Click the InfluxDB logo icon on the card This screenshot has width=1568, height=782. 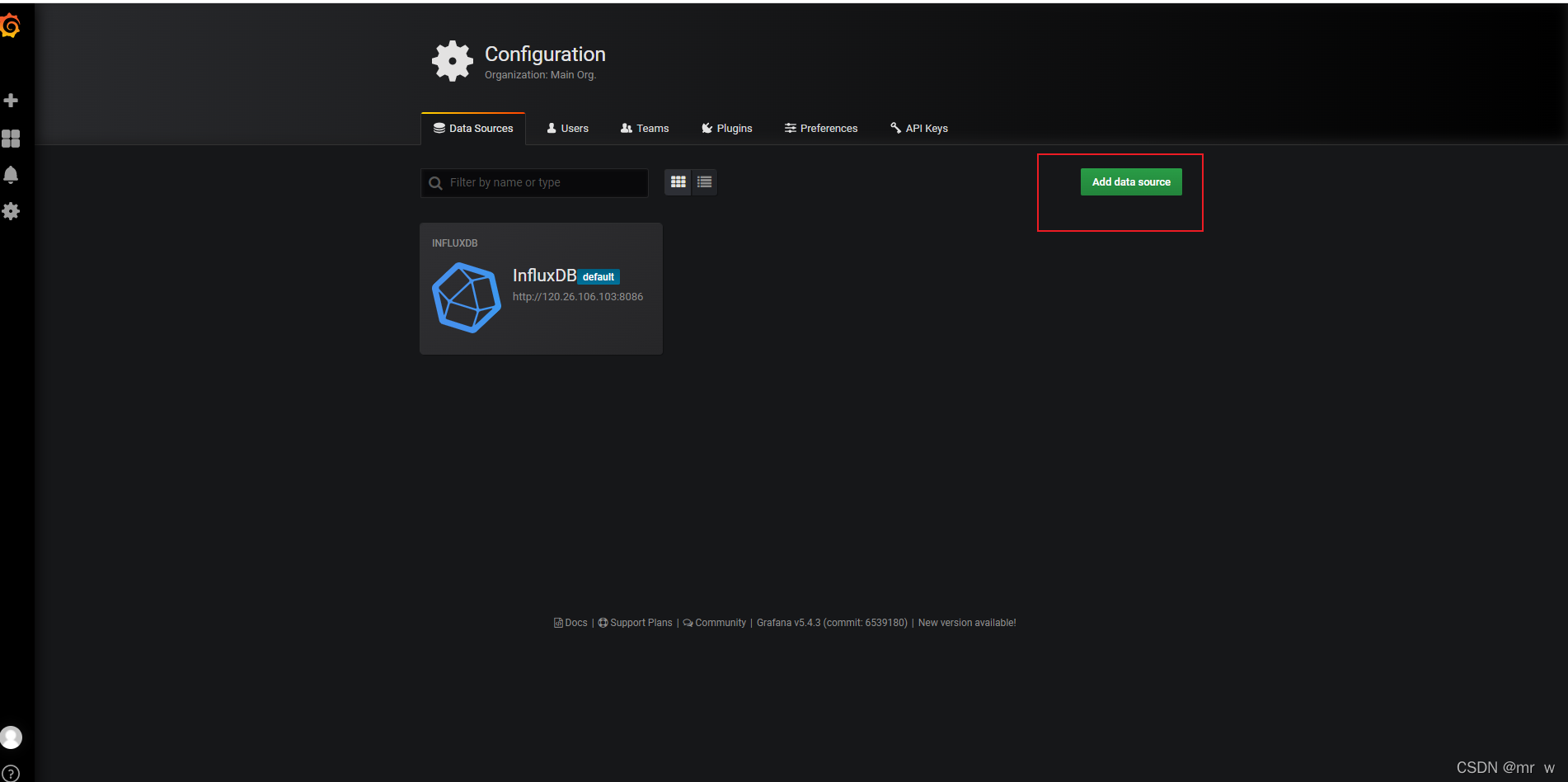click(467, 298)
